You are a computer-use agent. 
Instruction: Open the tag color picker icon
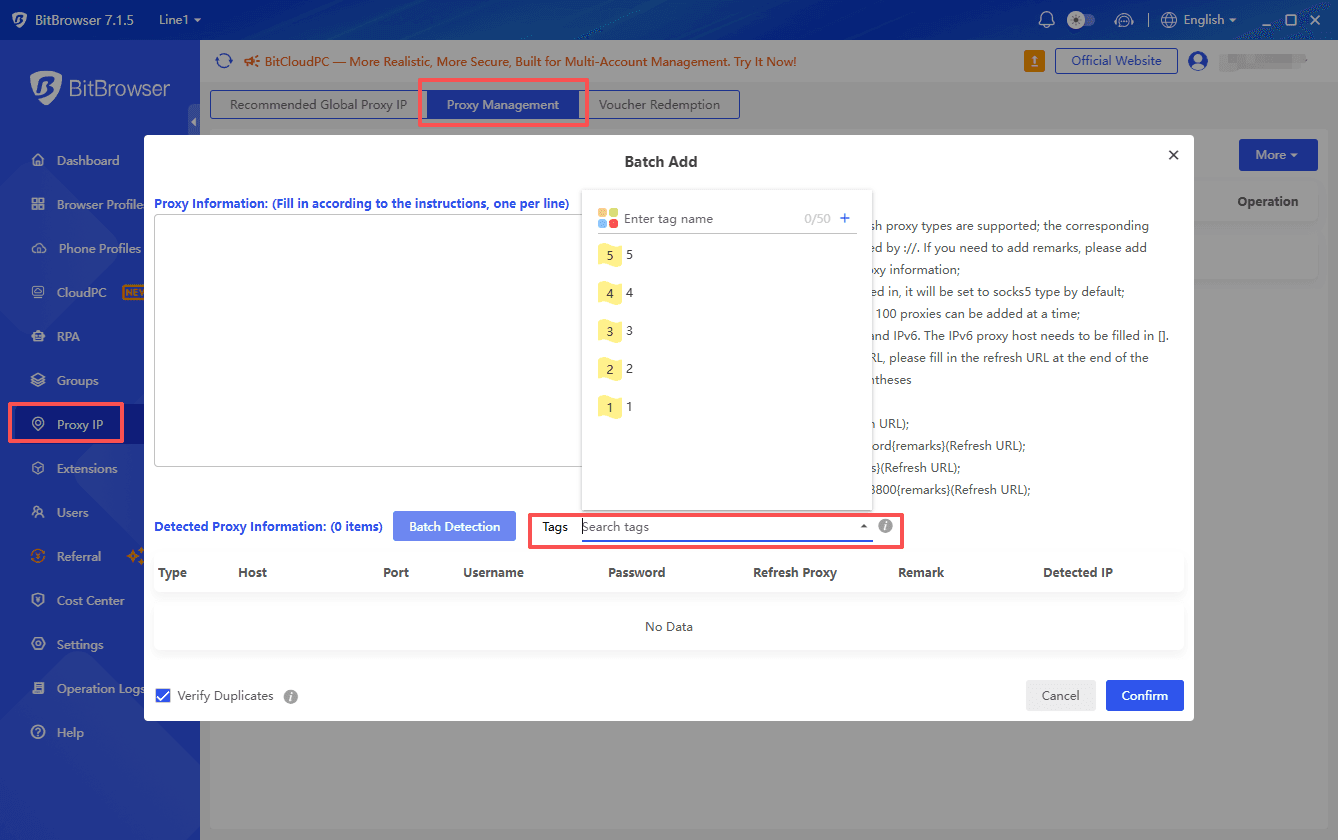[x=608, y=218]
